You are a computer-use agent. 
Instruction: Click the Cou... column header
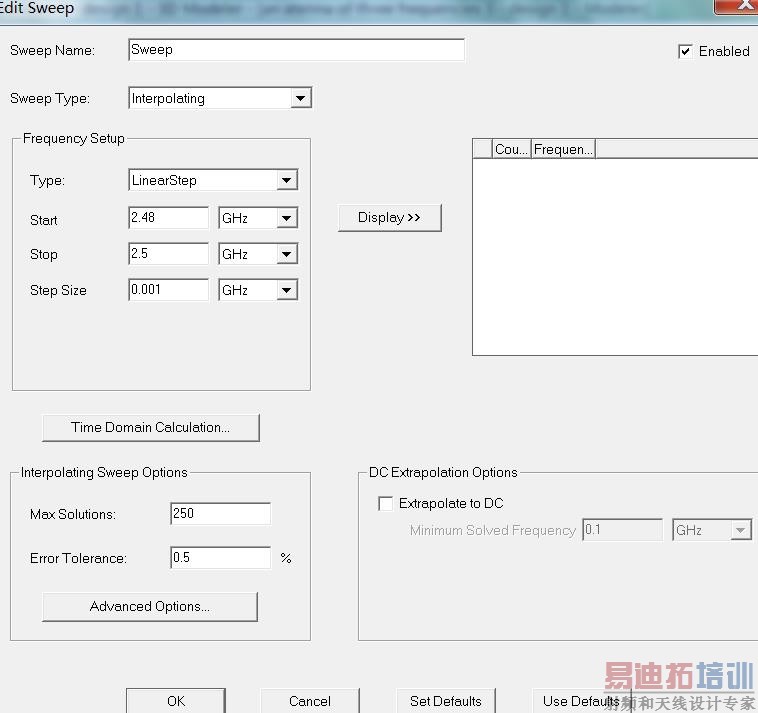(x=511, y=149)
